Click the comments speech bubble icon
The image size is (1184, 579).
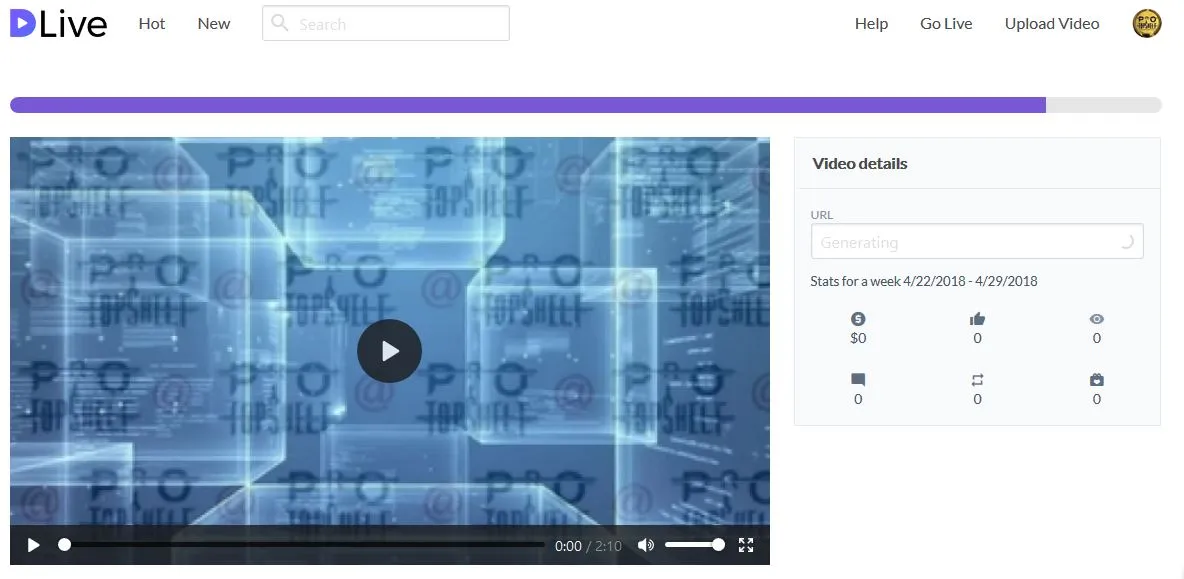coord(859,380)
